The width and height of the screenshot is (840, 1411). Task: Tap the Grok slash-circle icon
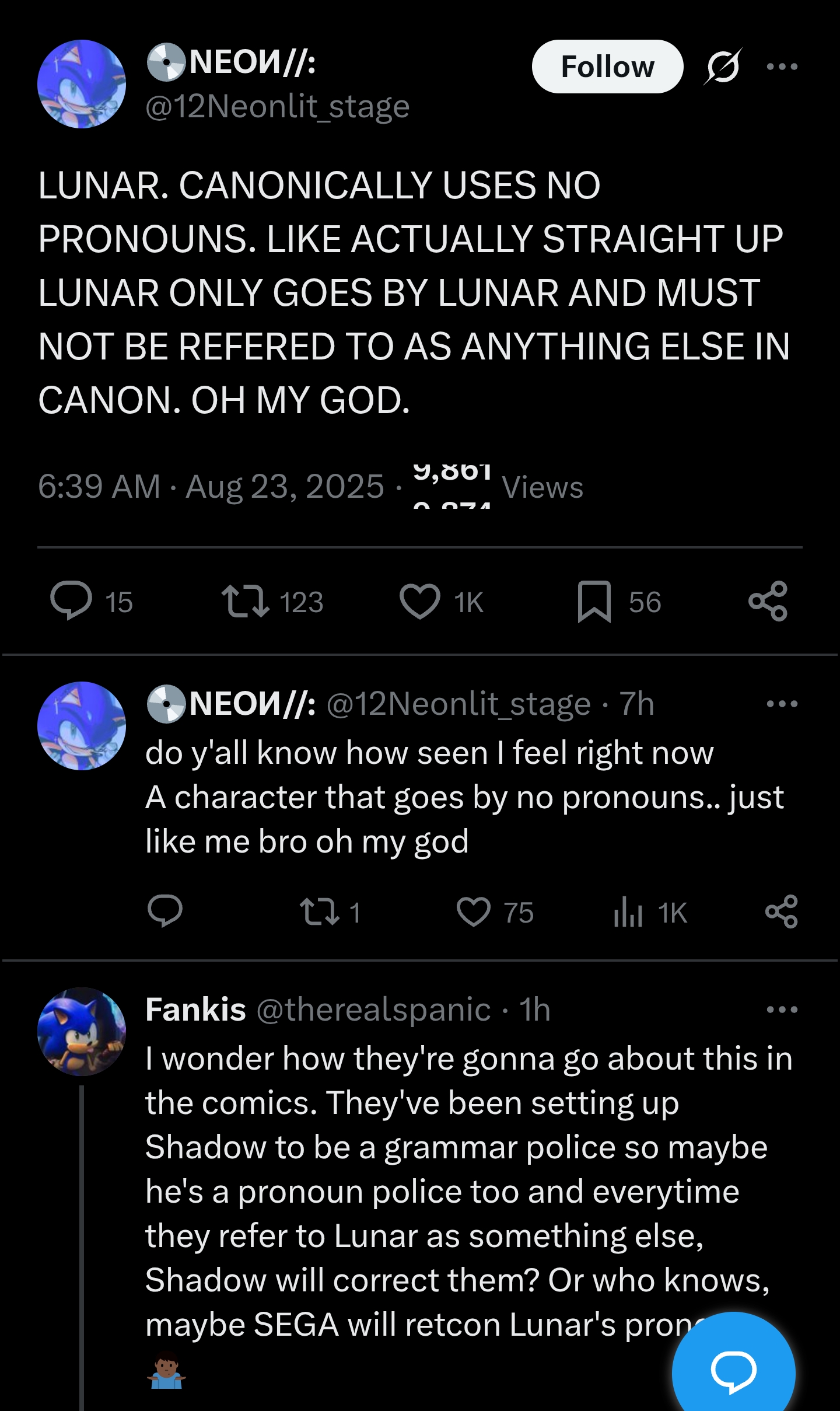pos(723,67)
